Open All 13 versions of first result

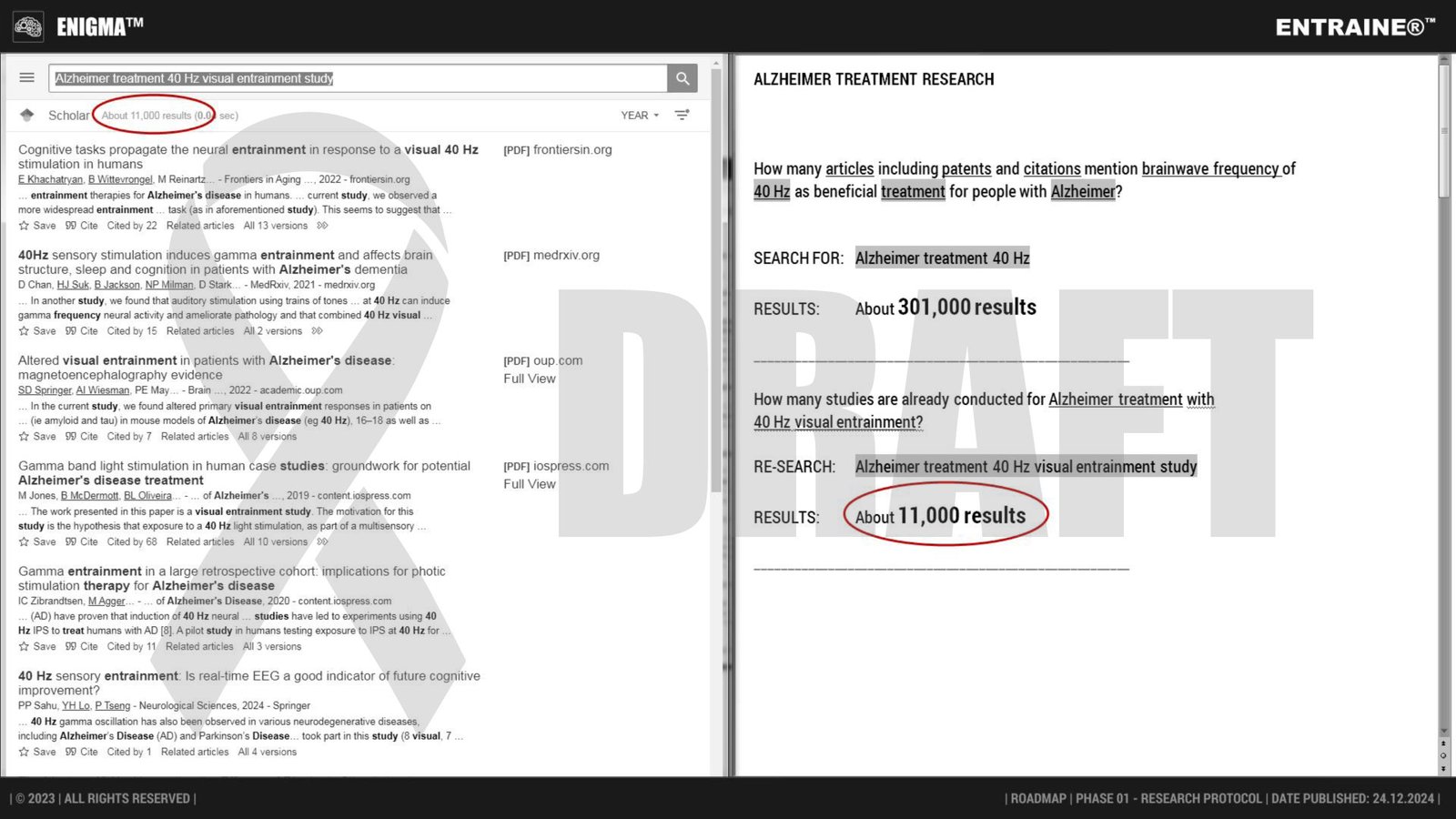276,226
